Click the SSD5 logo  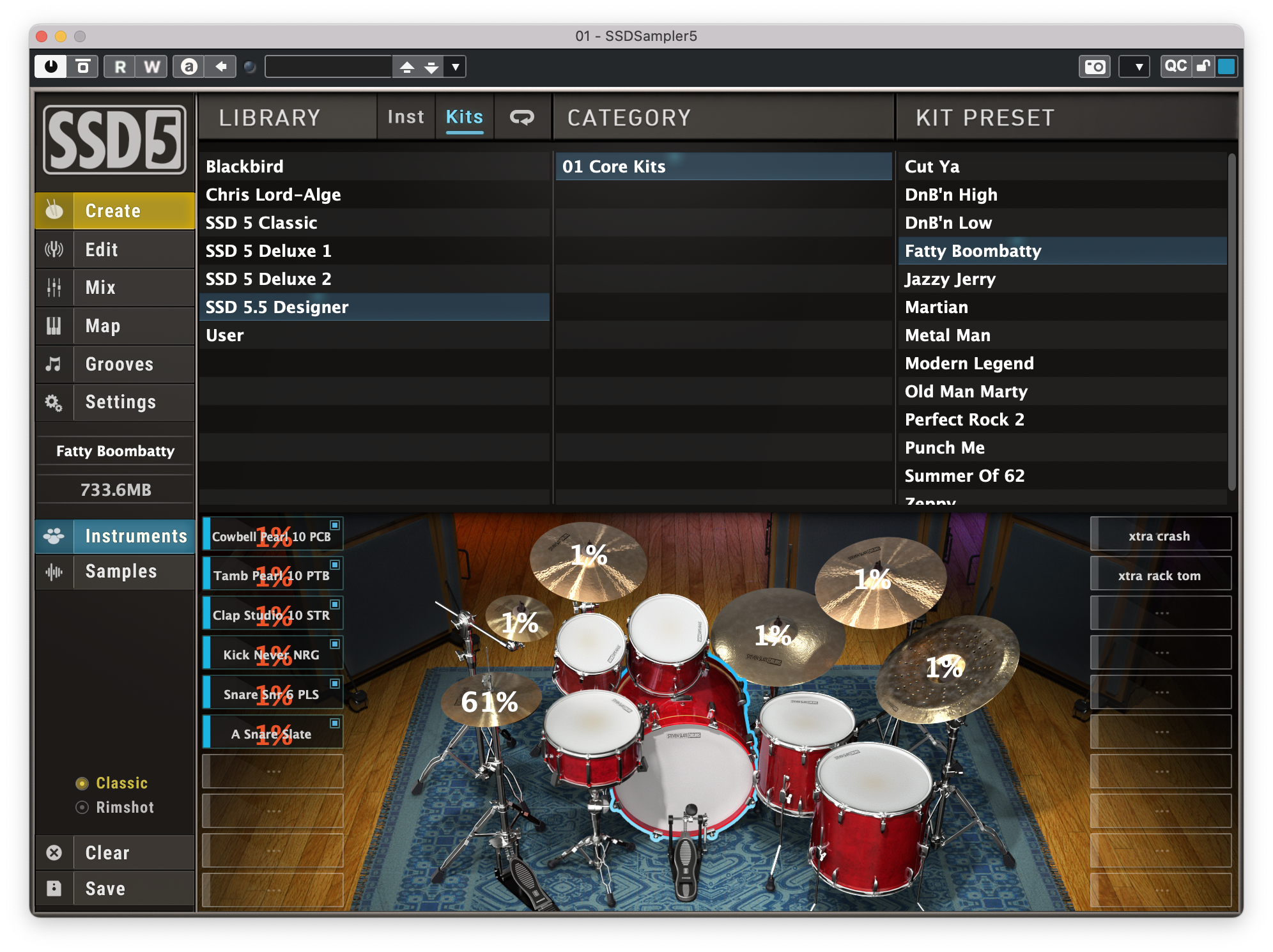click(x=114, y=140)
